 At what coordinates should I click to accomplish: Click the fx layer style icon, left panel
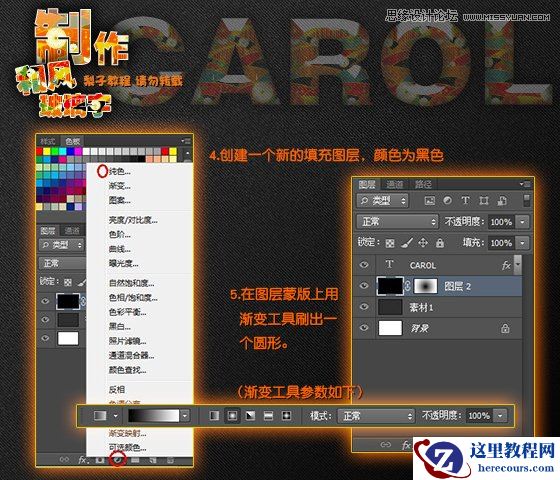tap(82, 460)
